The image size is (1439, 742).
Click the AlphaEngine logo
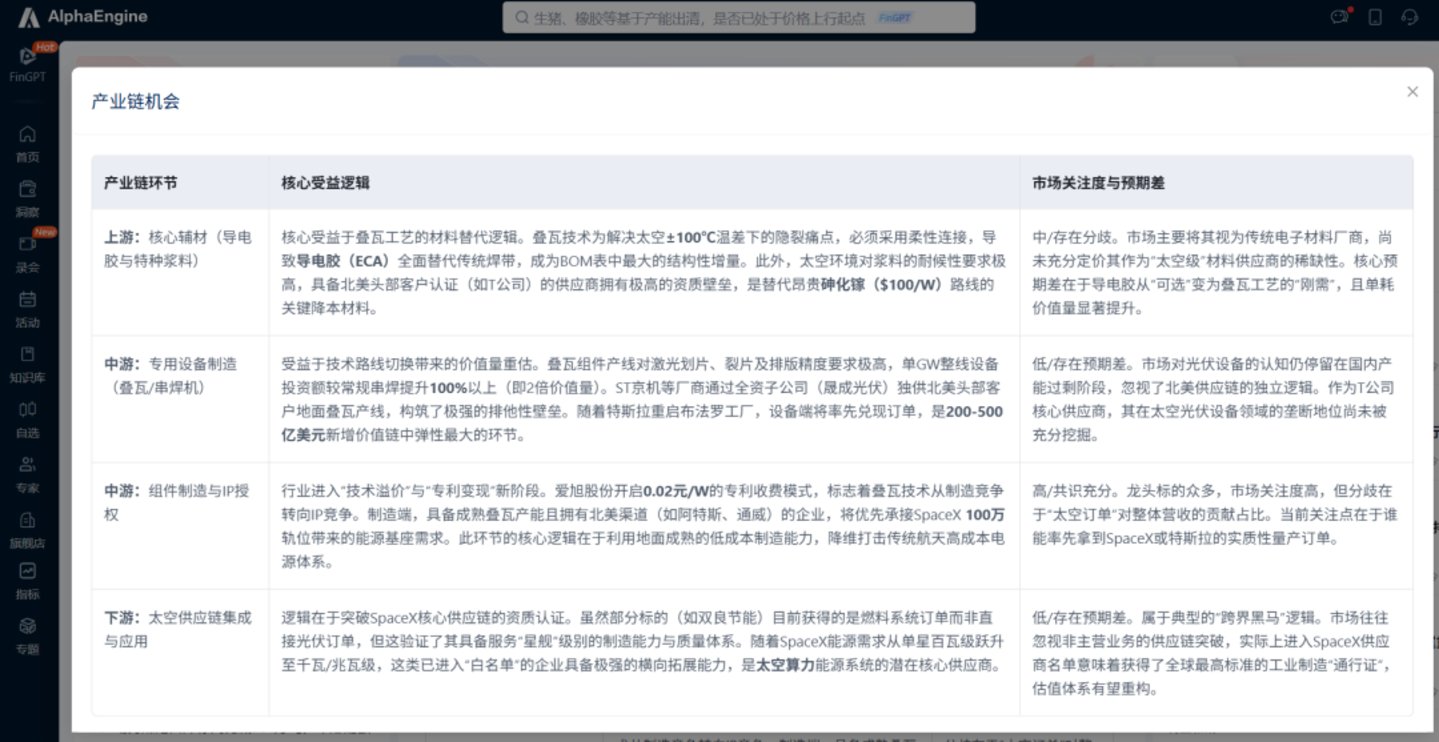pyautogui.click(x=83, y=17)
